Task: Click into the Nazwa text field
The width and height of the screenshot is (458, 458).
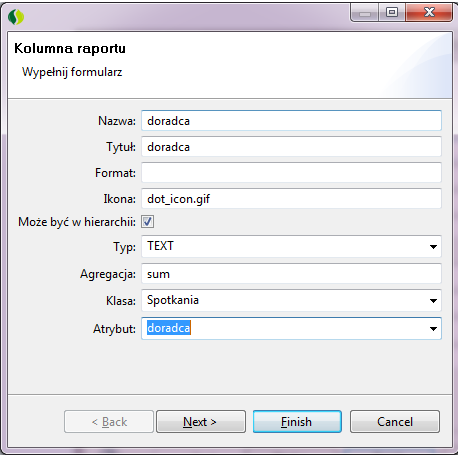Action: 291,121
